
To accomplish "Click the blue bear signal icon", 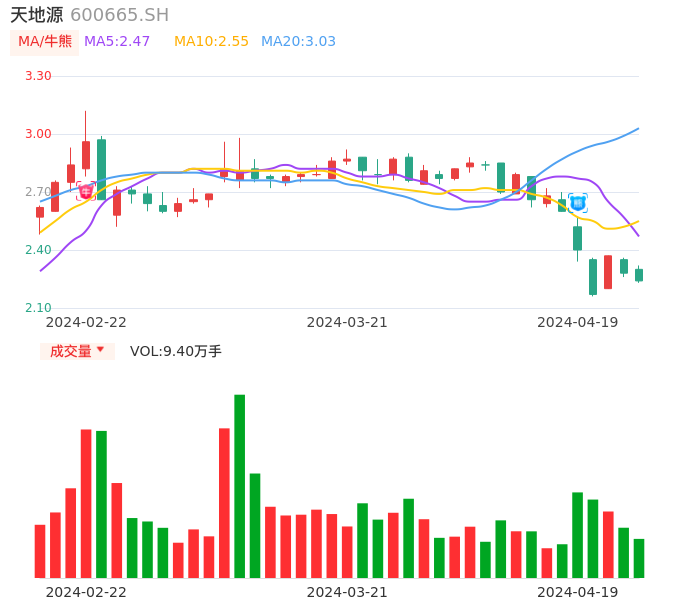I will pyautogui.click(x=578, y=203).
